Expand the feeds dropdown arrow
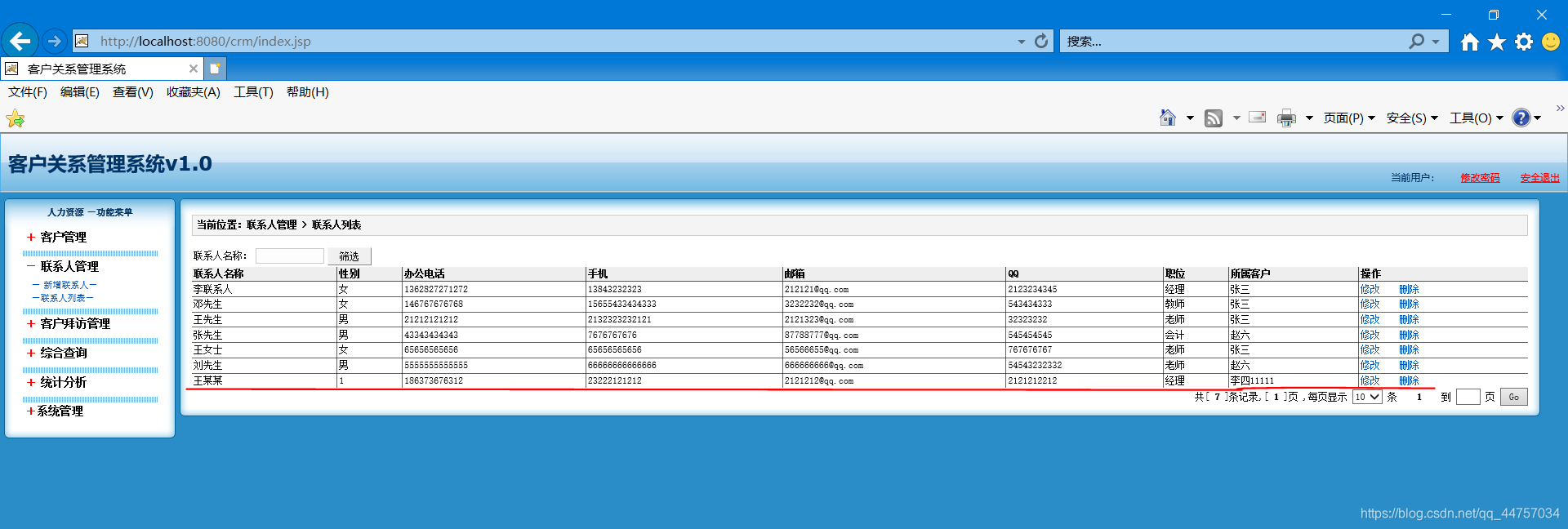The height and width of the screenshot is (529, 1568). point(1236,118)
